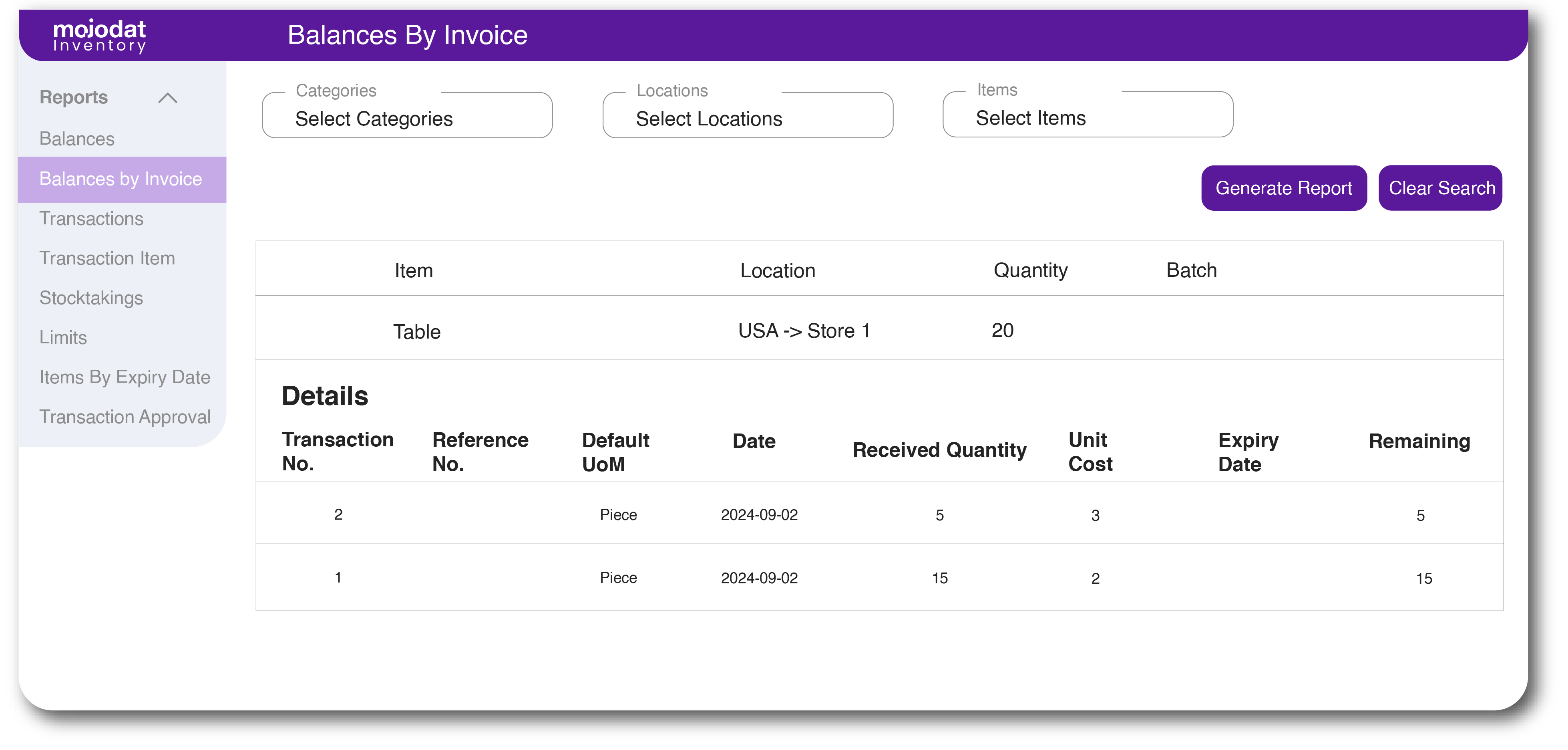Open the Select Locations dropdown
The image size is (1568, 750).
[x=747, y=118]
